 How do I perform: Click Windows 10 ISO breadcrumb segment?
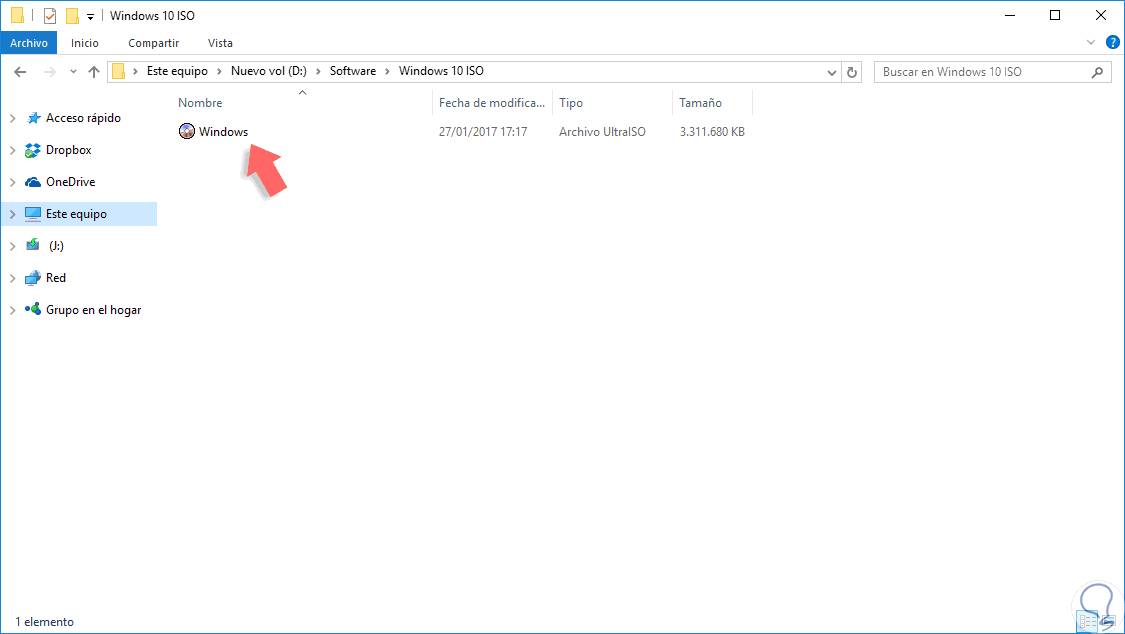tap(441, 71)
